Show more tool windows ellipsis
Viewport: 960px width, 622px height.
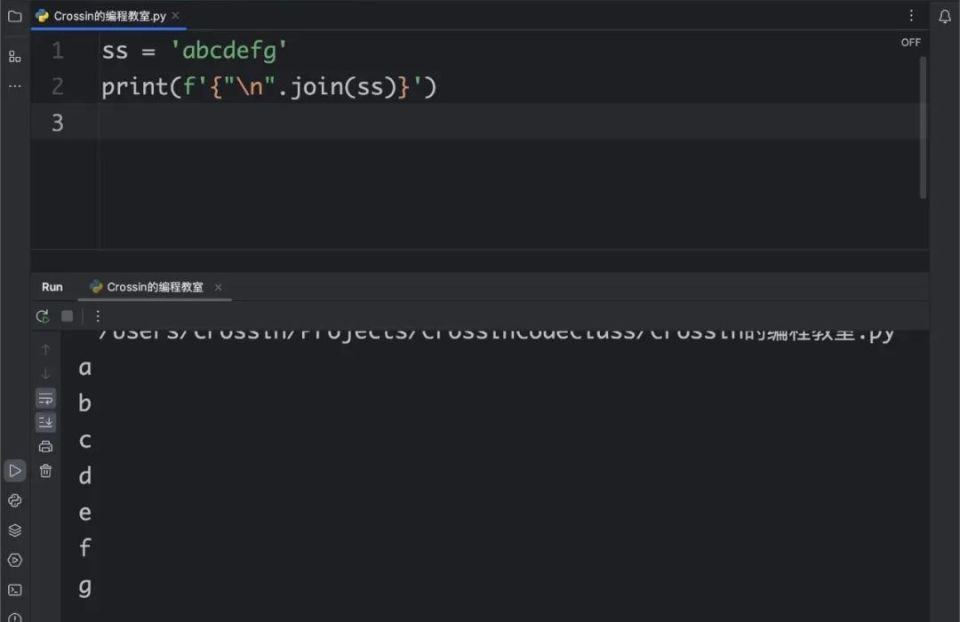coord(15,86)
